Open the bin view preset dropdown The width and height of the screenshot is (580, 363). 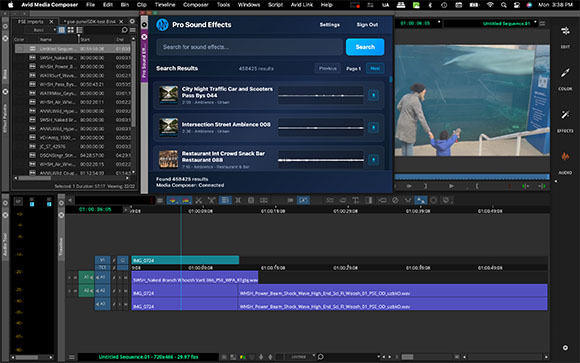pyautogui.click(x=41, y=30)
